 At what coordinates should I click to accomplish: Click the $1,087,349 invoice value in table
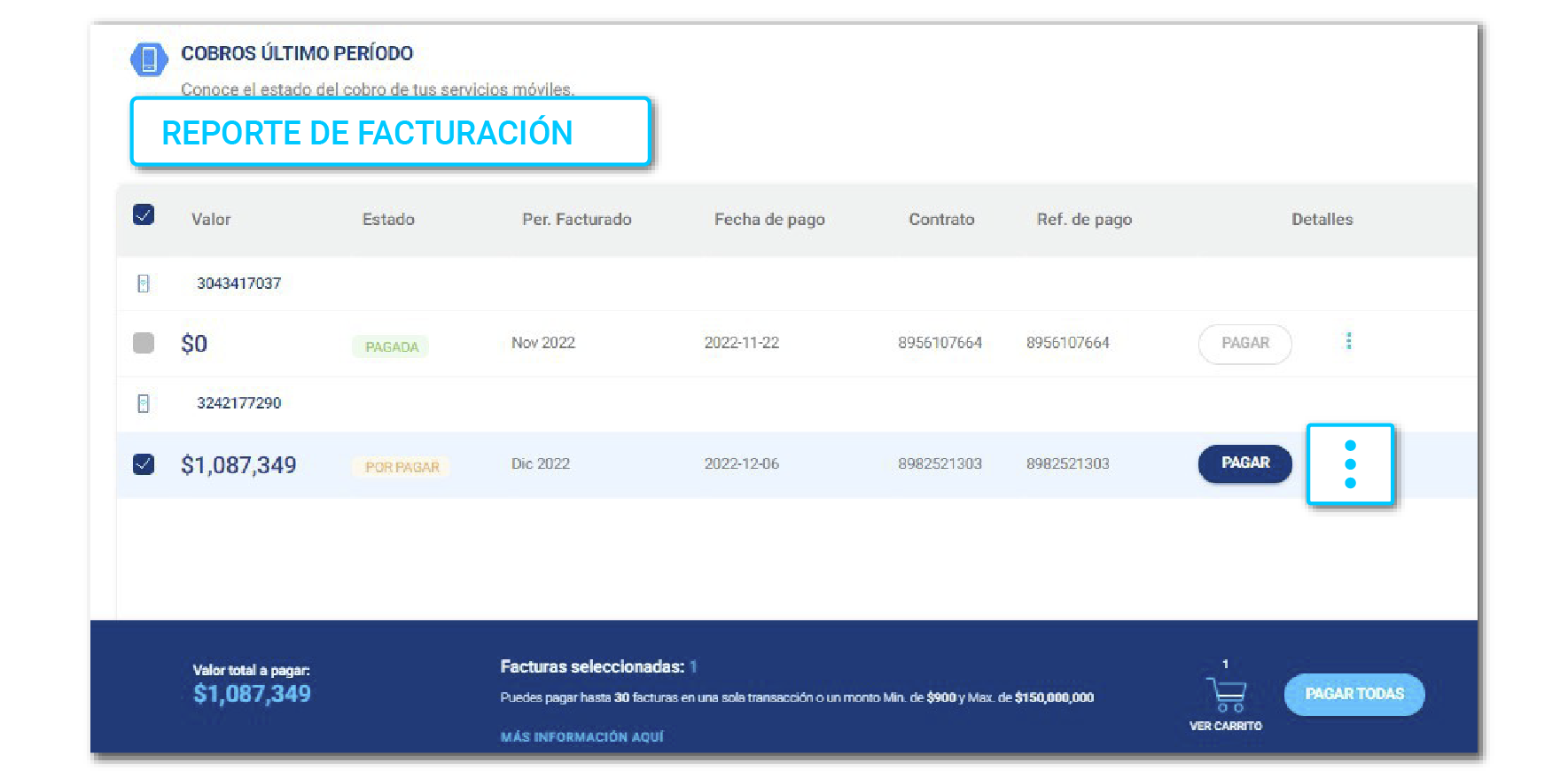(x=238, y=465)
